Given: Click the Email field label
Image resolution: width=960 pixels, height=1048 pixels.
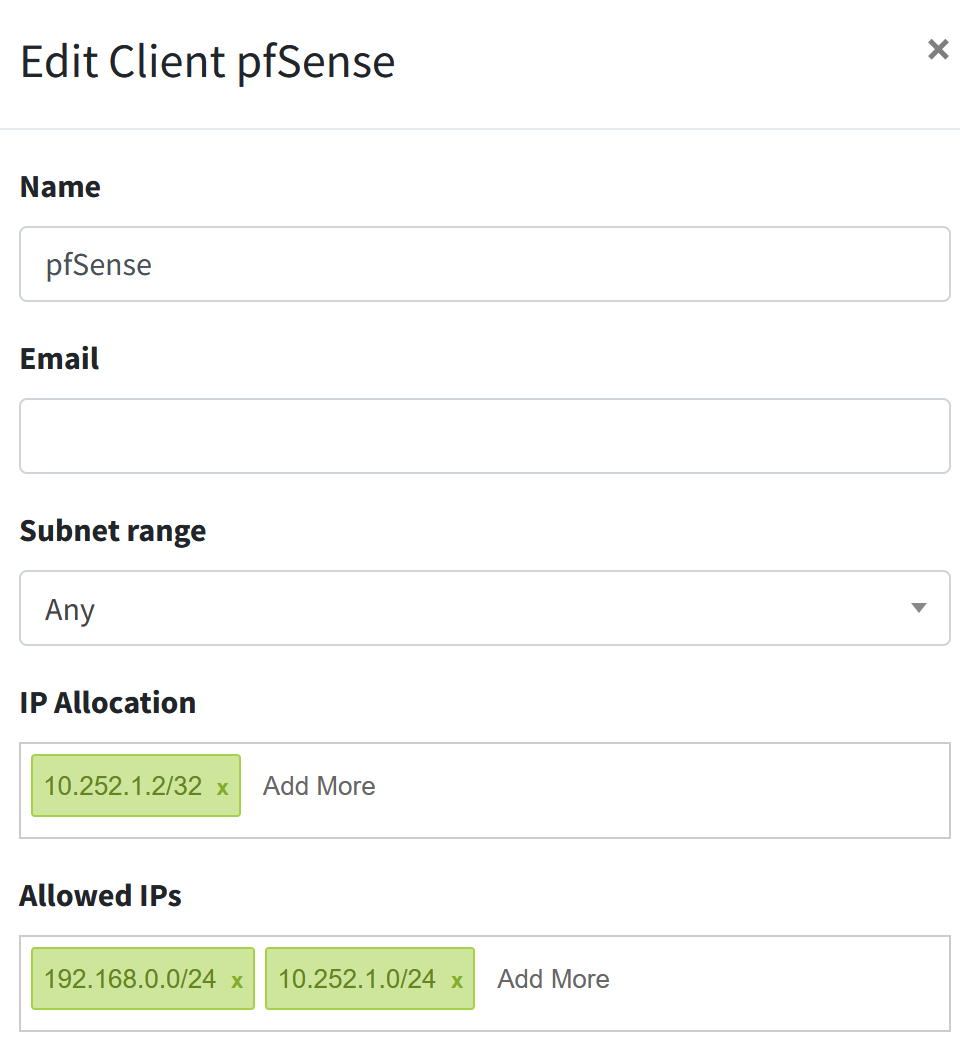Looking at the screenshot, I should coord(59,359).
